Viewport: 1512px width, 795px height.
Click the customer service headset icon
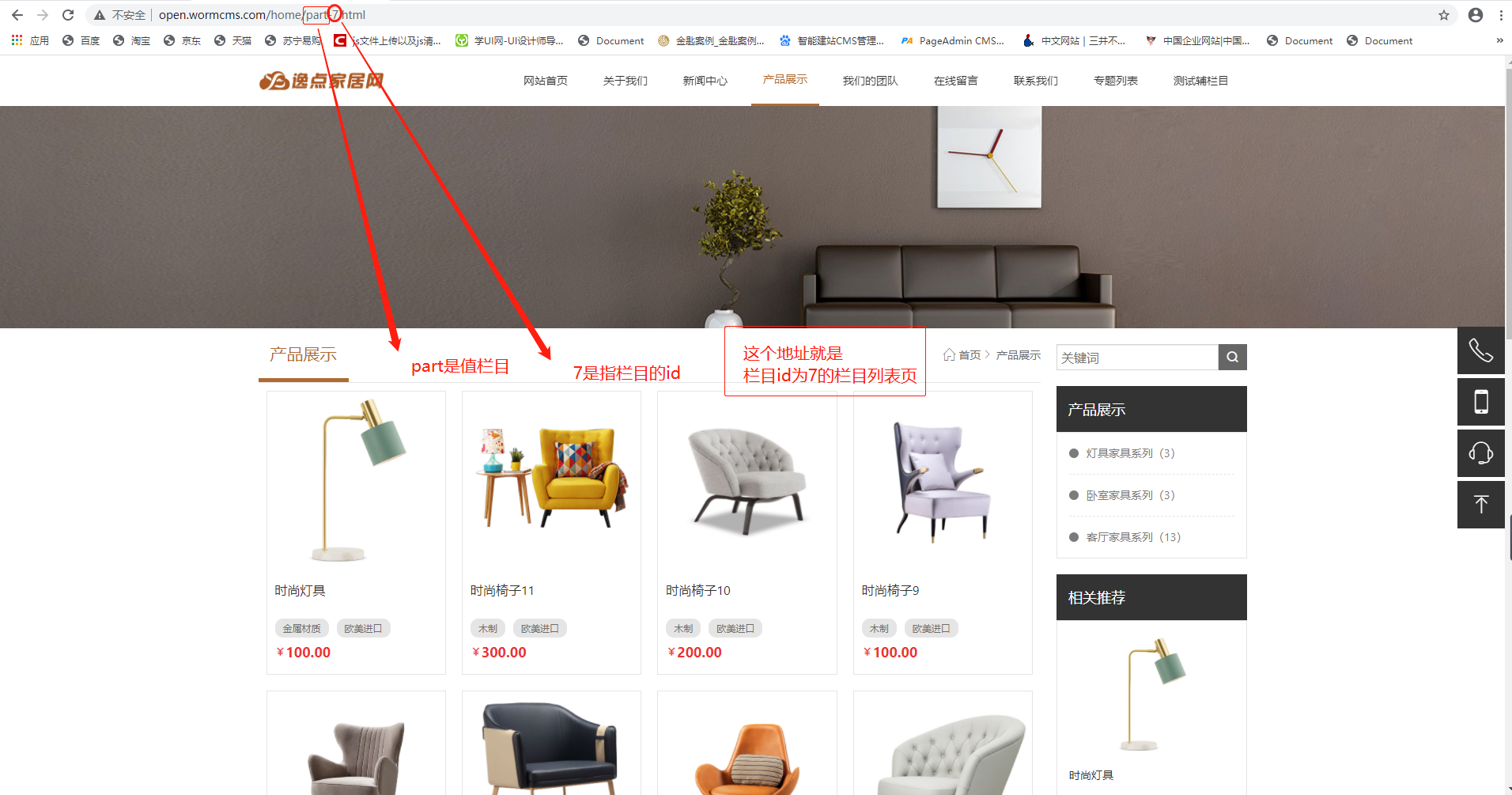click(x=1480, y=453)
